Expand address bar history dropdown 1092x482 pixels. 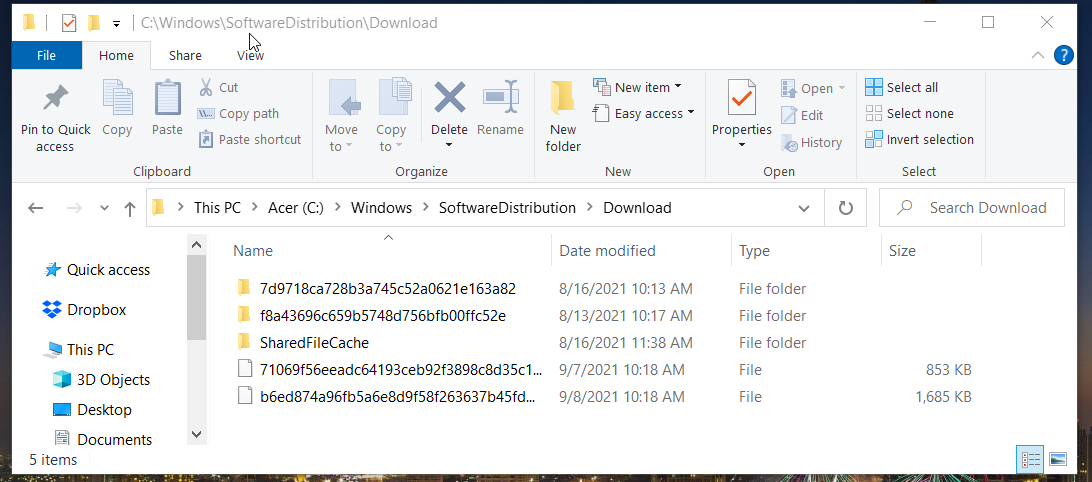point(804,208)
